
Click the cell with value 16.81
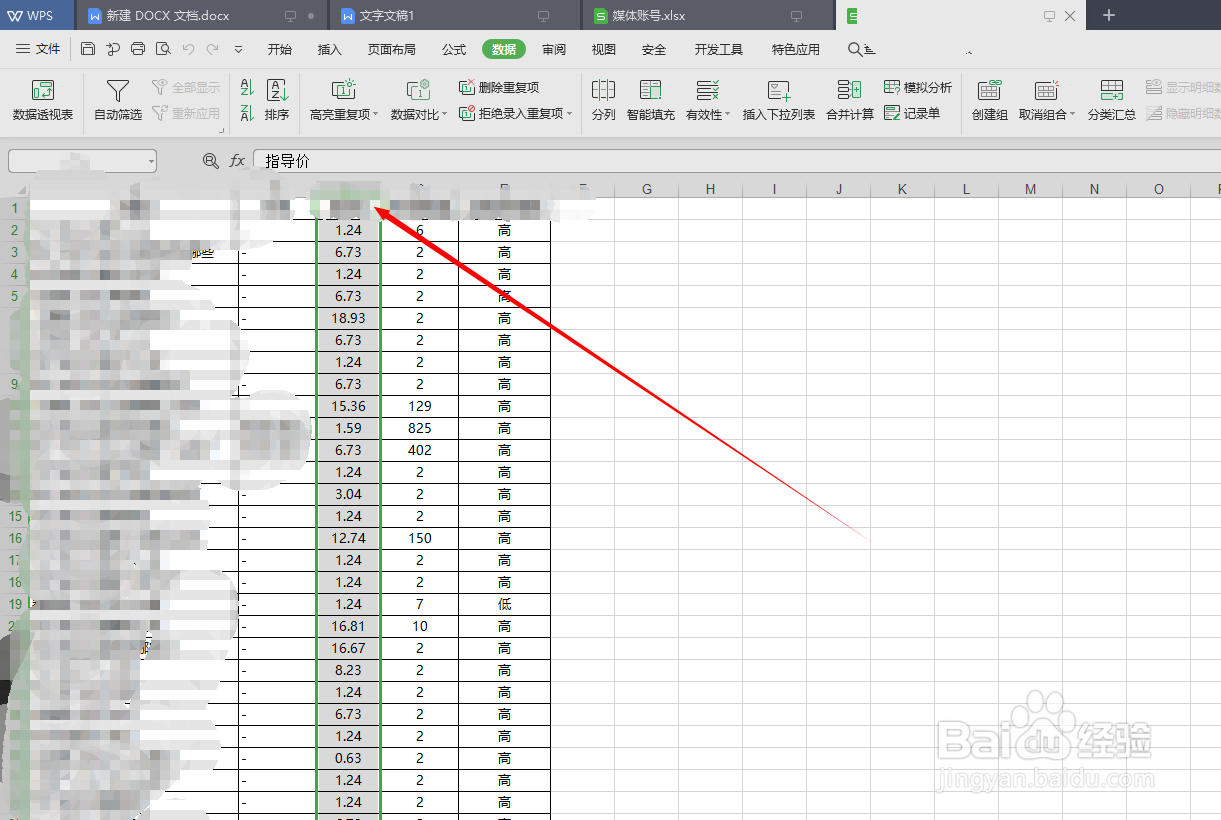(x=349, y=626)
